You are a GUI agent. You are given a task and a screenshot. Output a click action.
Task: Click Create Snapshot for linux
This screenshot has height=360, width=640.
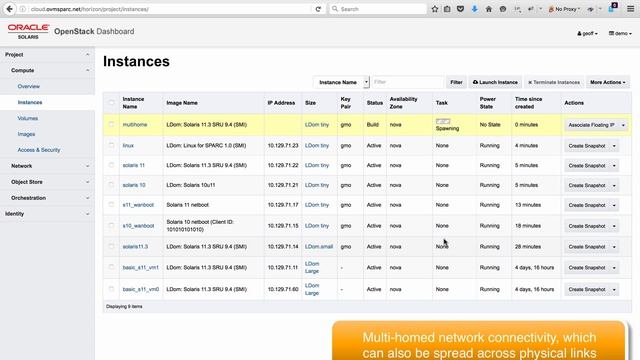(587, 146)
